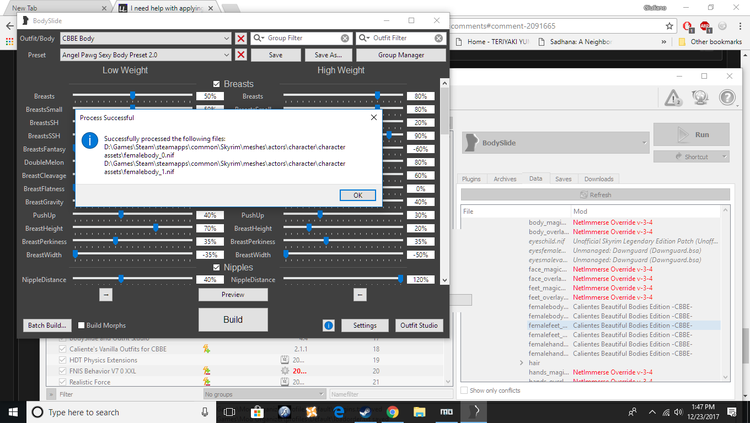
Task: Expand the hair folder in Data tab
Action: (521, 363)
